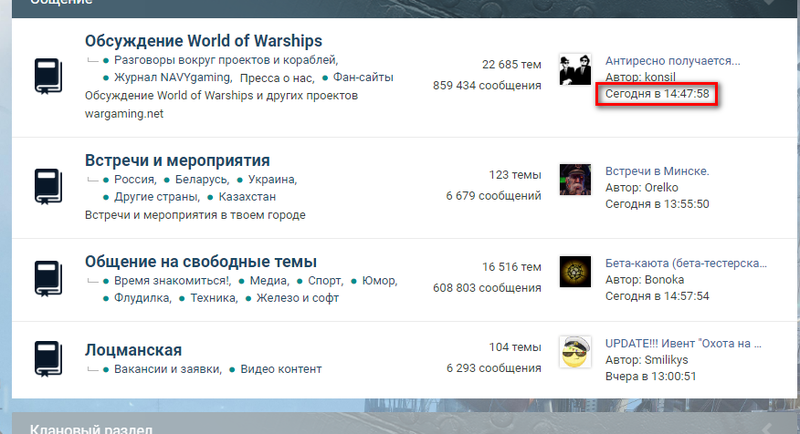Open Техника subforum
Viewport: 800px width, 434px height.
point(214,298)
